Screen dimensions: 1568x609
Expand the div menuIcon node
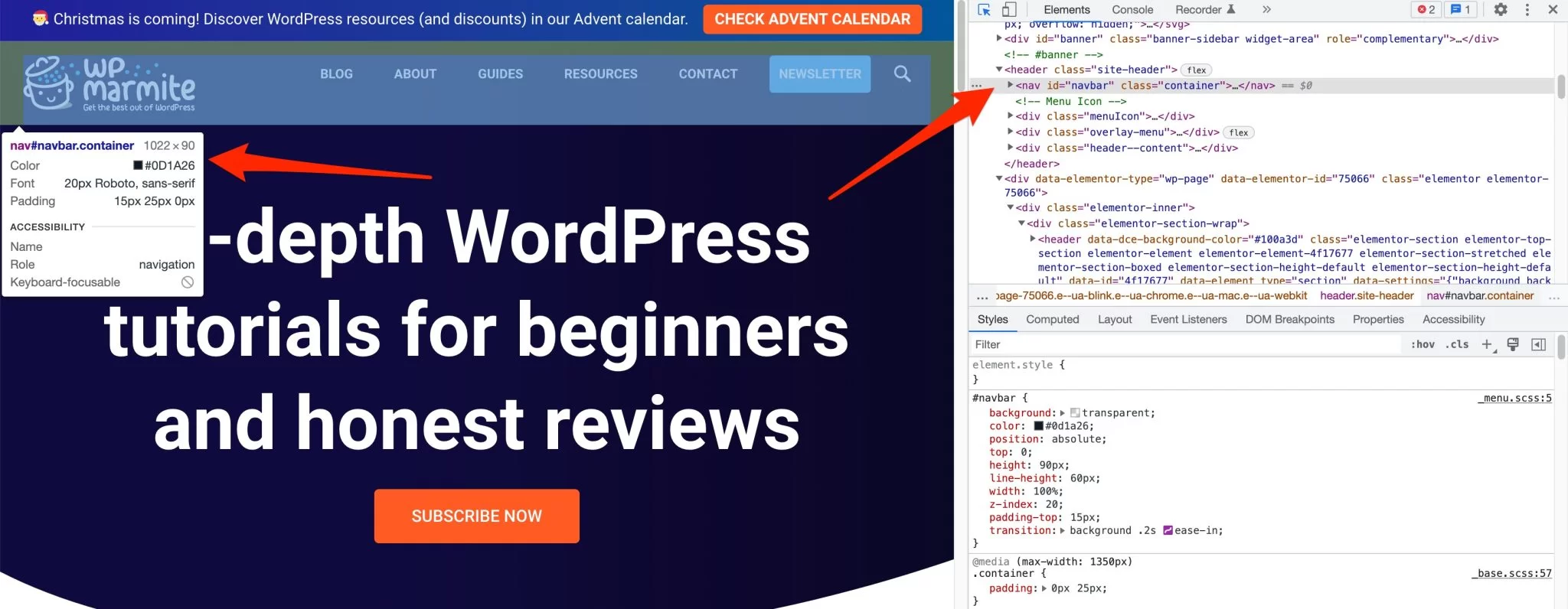1011,116
